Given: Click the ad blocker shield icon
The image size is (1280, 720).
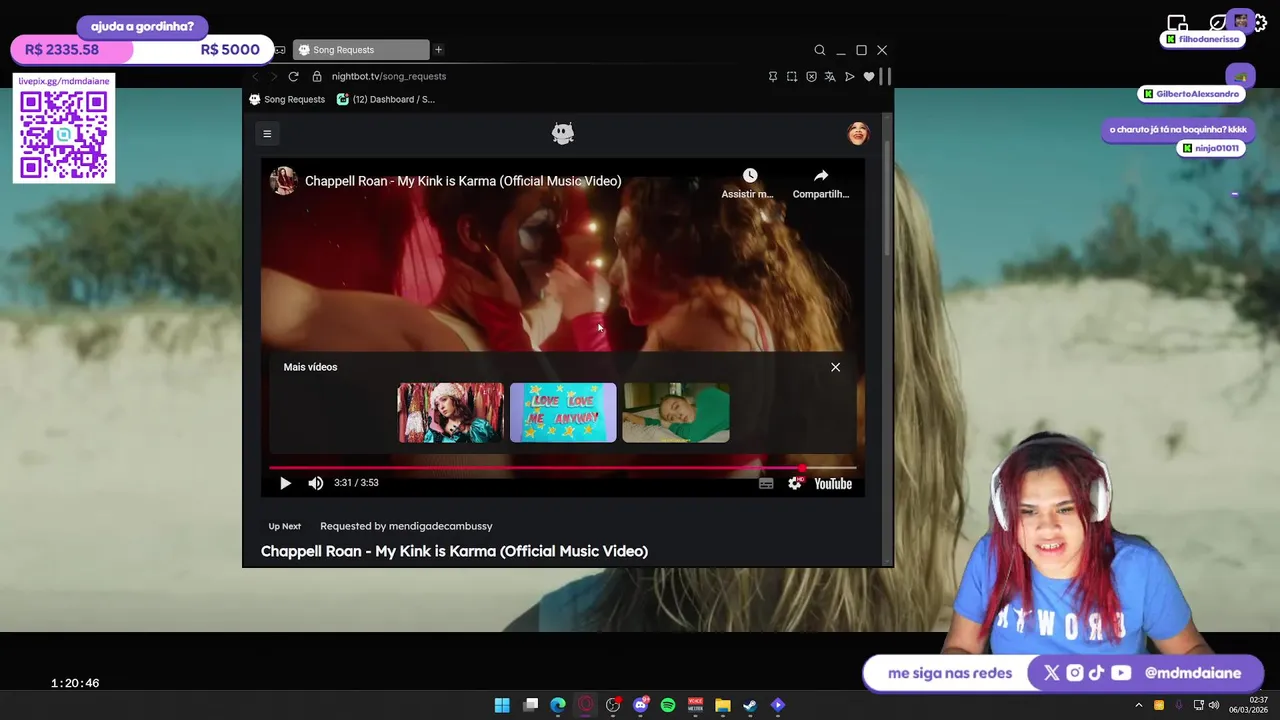Looking at the screenshot, I should coord(811,76).
